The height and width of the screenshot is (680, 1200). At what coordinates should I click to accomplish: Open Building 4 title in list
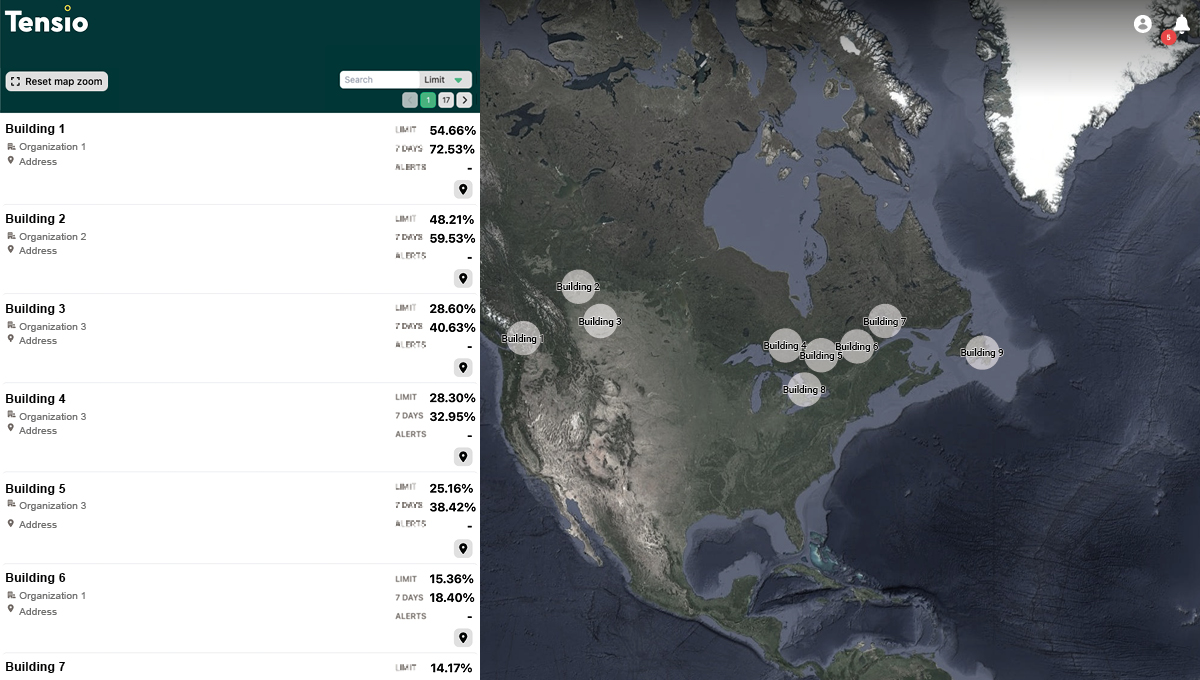(35, 398)
